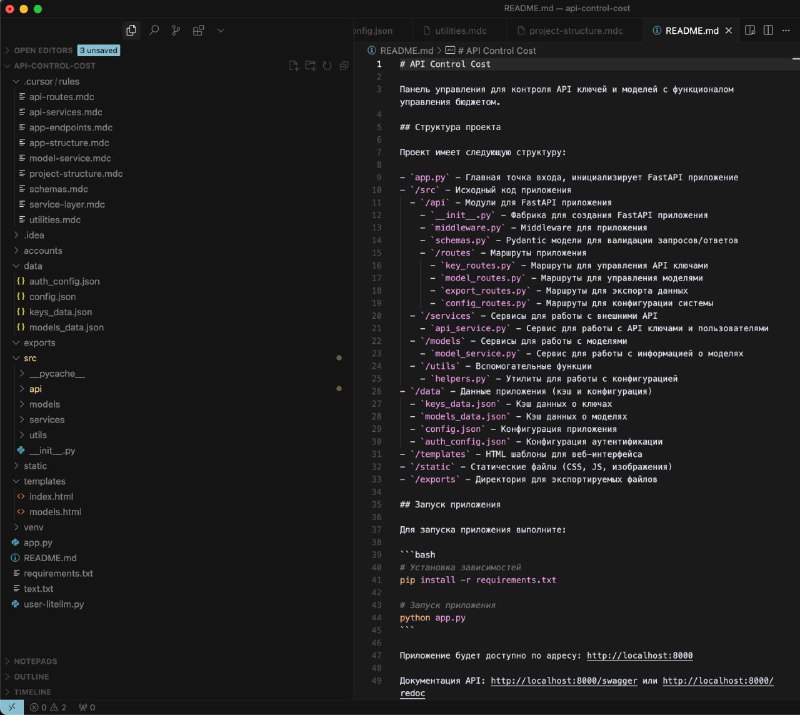This screenshot has height=715, width=800.
Task: Open Markdown preview to the side
Action: click(x=750, y=31)
